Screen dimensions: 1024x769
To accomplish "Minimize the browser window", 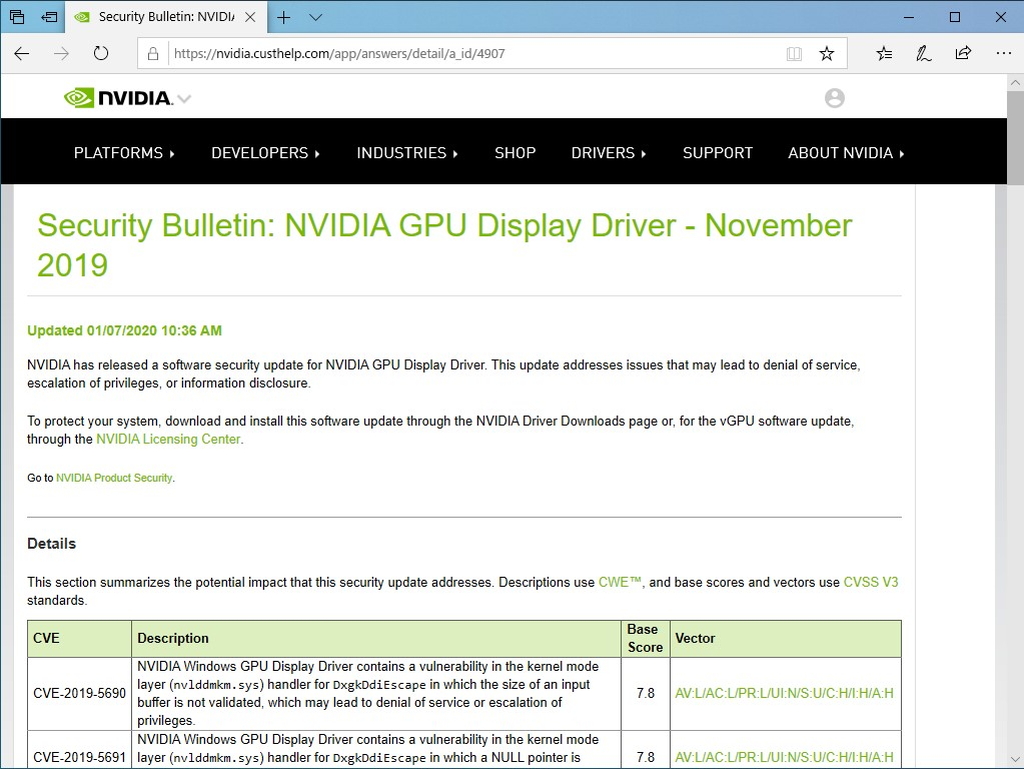I will [908, 17].
